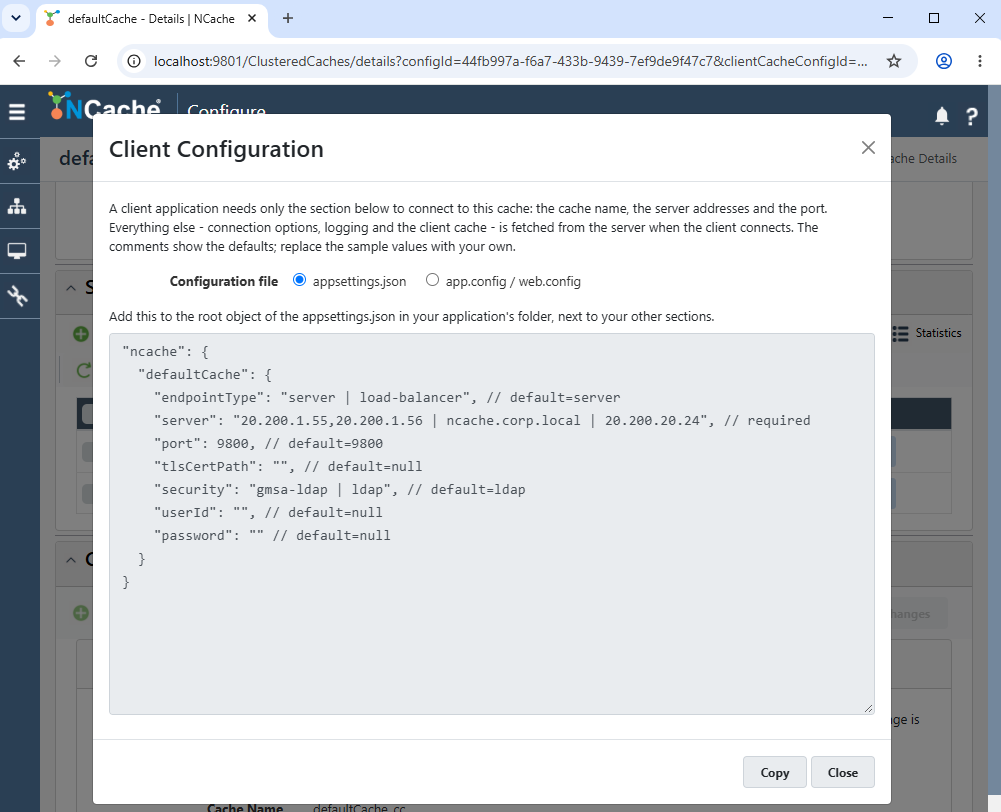Bookmark this page with the star icon
1001x812 pixels.
coord(894,61)
